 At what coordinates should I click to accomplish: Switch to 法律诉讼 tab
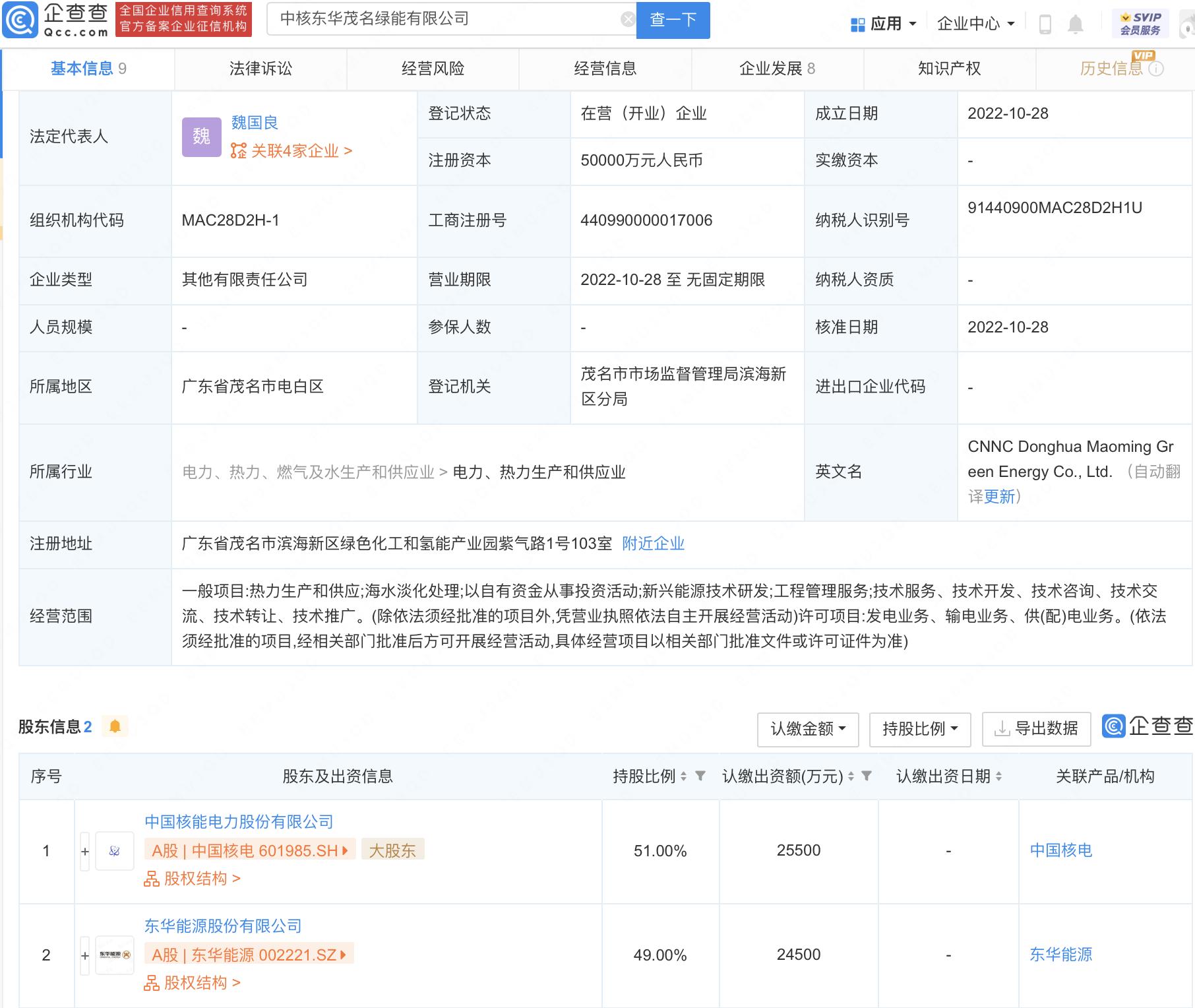[x=260, y=69]
